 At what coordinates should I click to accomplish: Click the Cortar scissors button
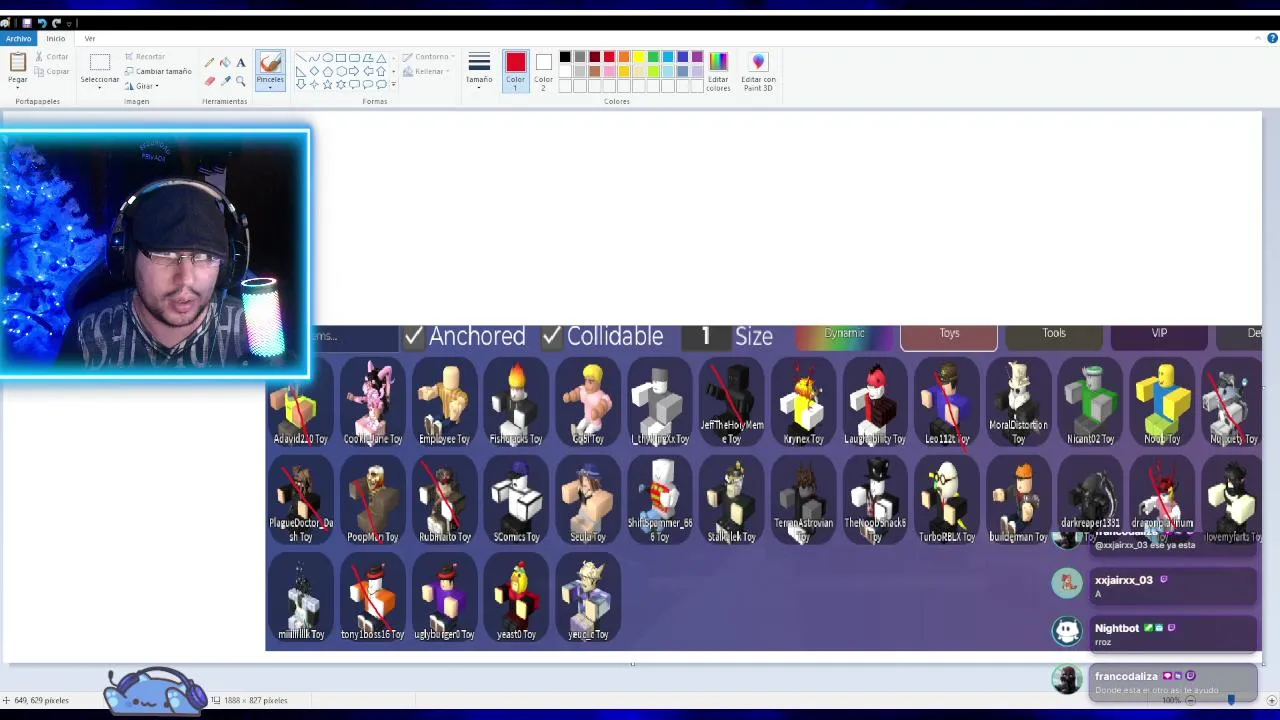[52, 57]
